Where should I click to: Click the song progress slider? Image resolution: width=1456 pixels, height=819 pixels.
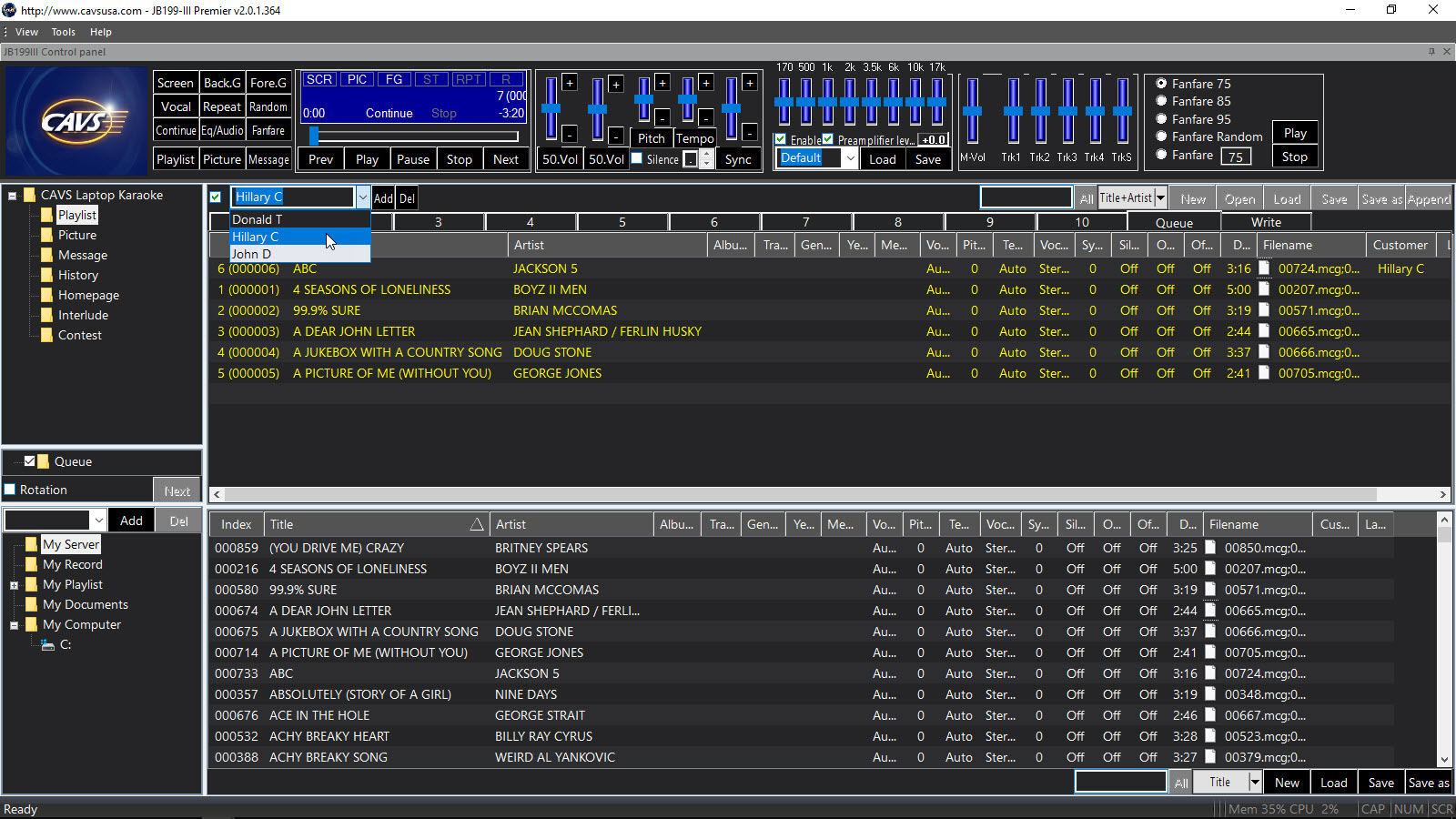414,136
